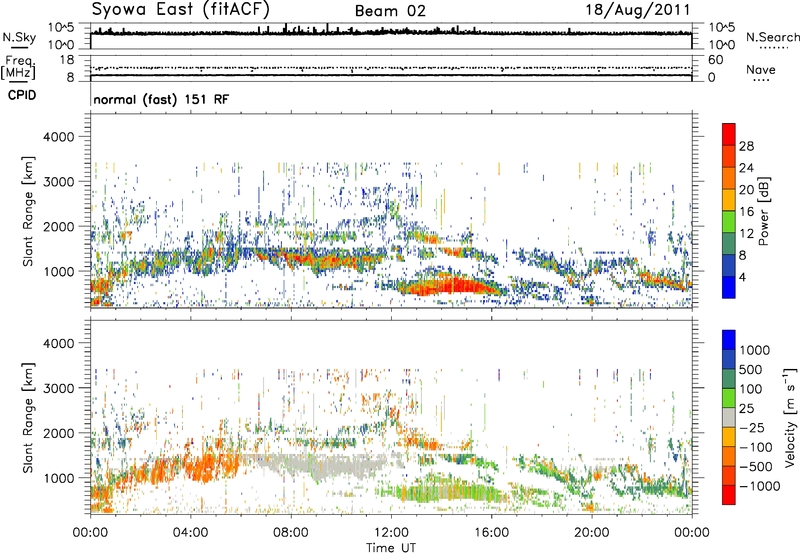Select the "Time UT" axis title
800x554 pixels.
point(391,548)
